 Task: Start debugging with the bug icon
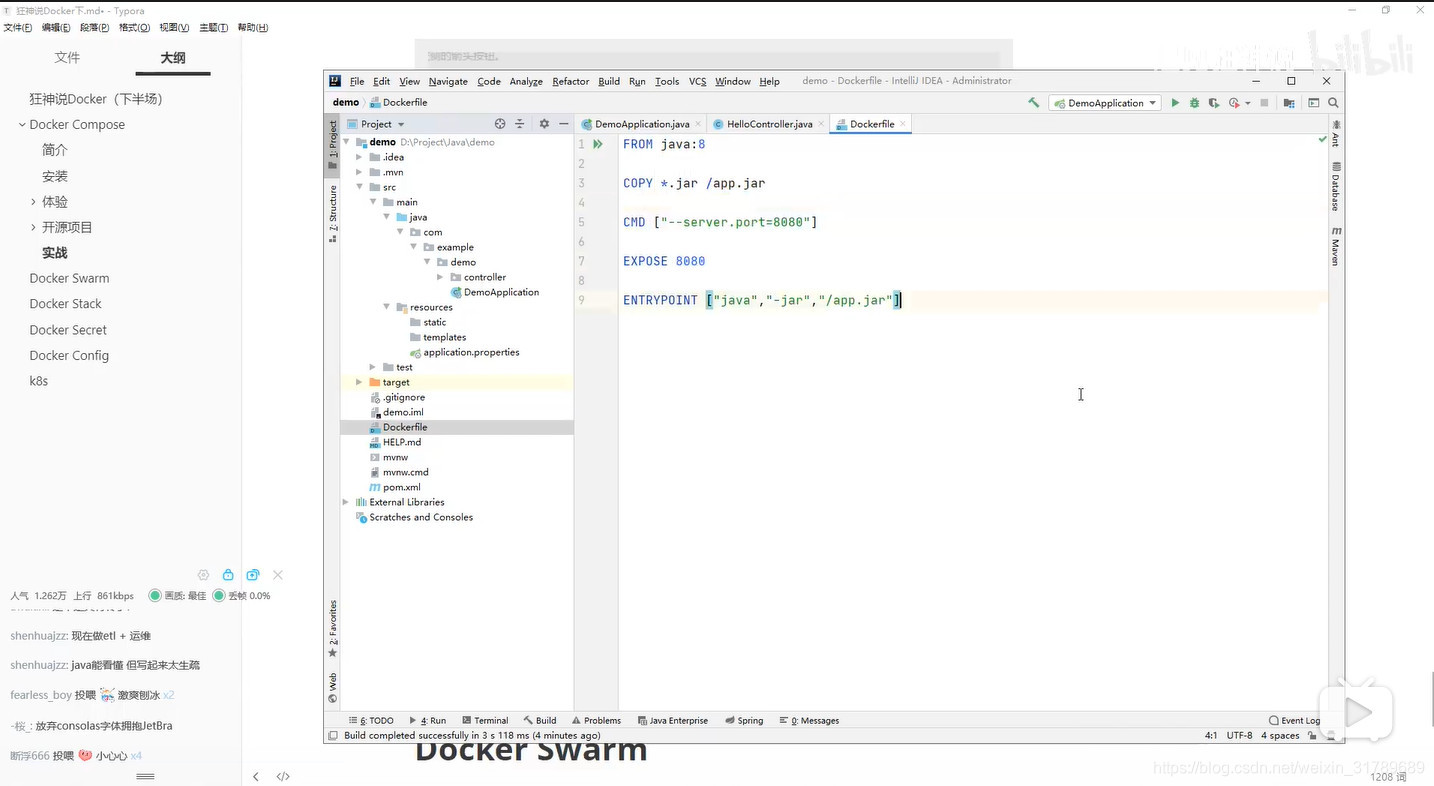[x=1194, y=103]
